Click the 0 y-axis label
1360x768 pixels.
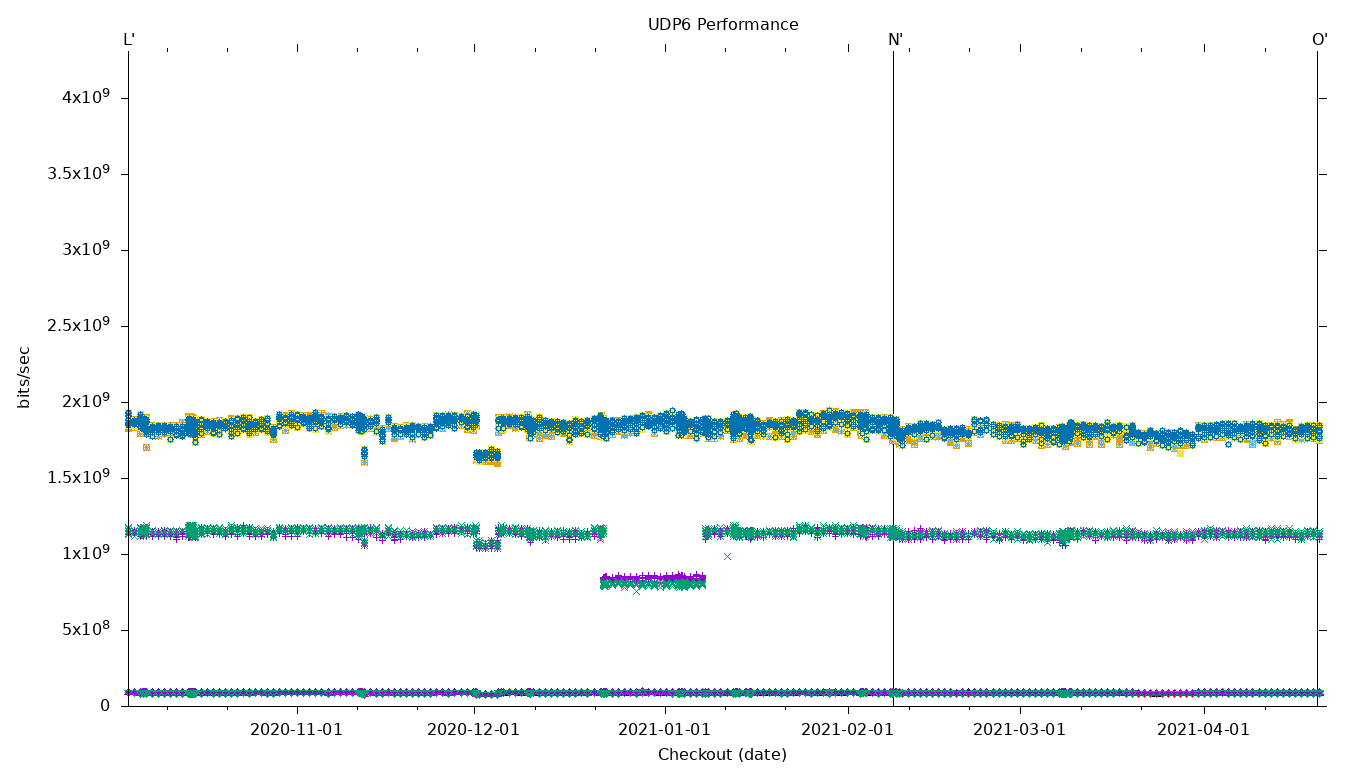coord(105,706)
